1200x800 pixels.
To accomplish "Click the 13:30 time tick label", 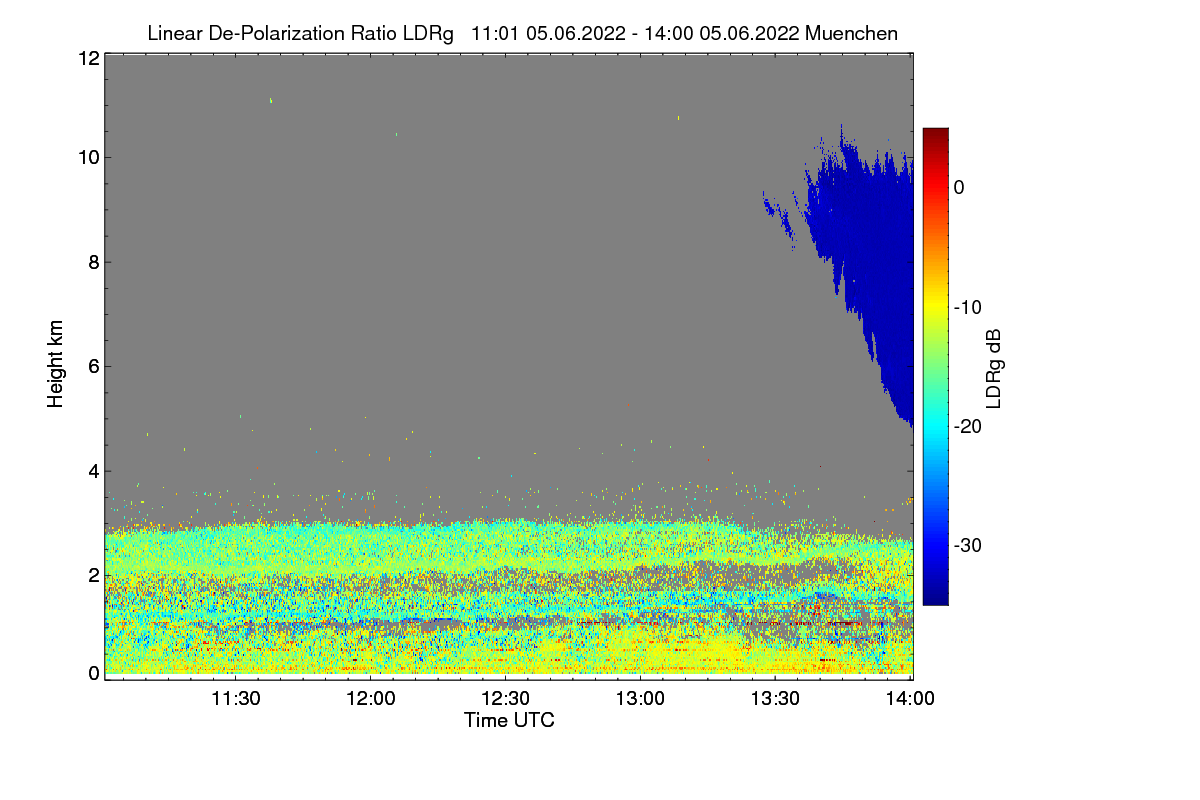I will (x=775, y=699).
